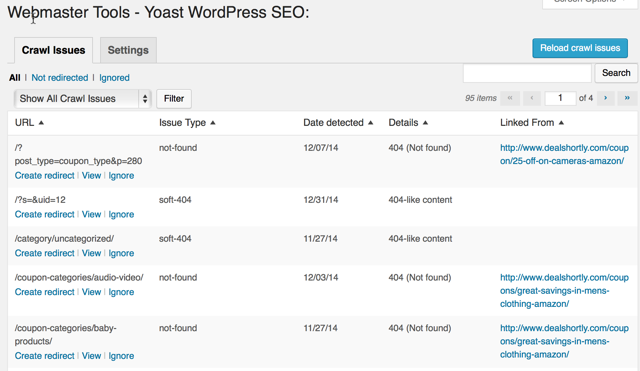Viewport: 640px width, 371px height.
Task: Open linked-from URL in audio-video row
Action: pos(564,291)
